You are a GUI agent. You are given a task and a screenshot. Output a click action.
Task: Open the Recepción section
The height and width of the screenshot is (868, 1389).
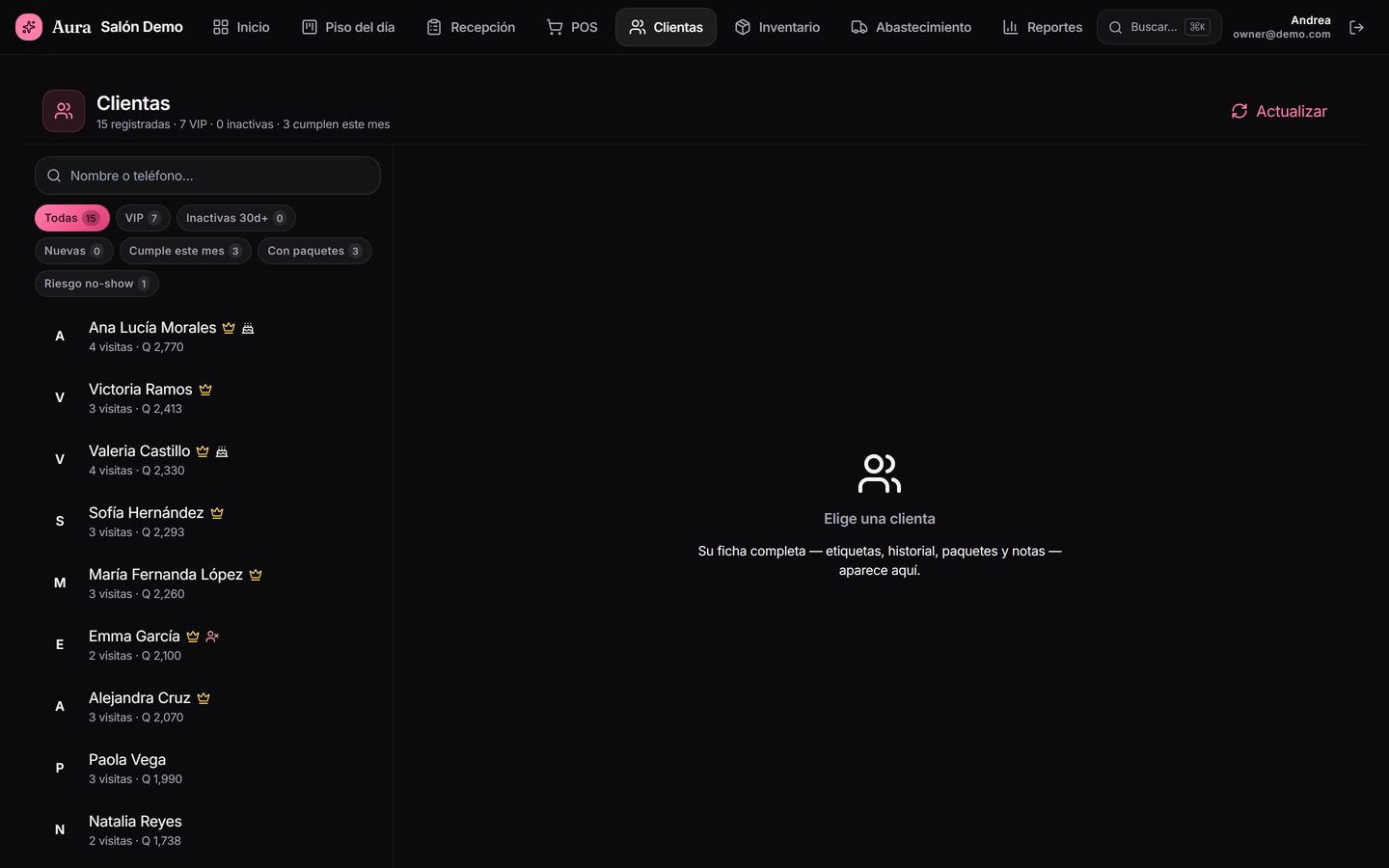[471, 27]
